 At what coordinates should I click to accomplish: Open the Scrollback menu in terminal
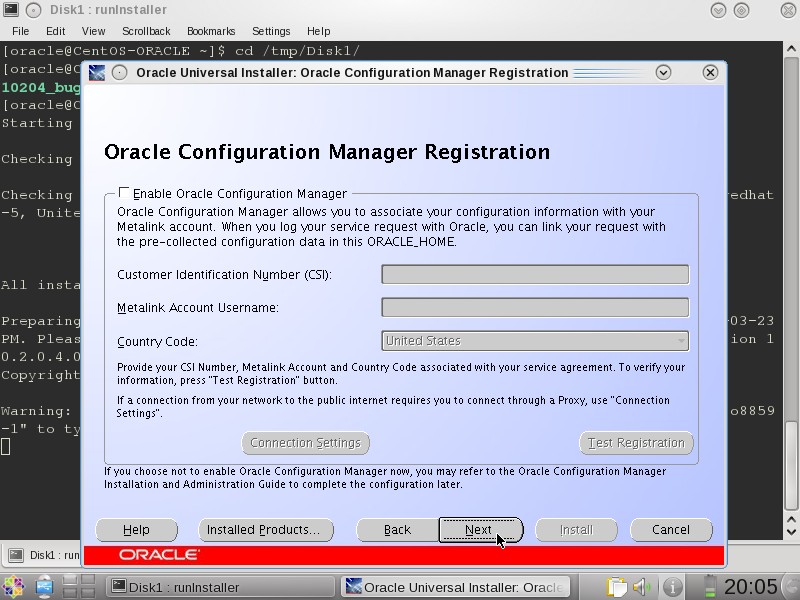(x=146, y=31)
